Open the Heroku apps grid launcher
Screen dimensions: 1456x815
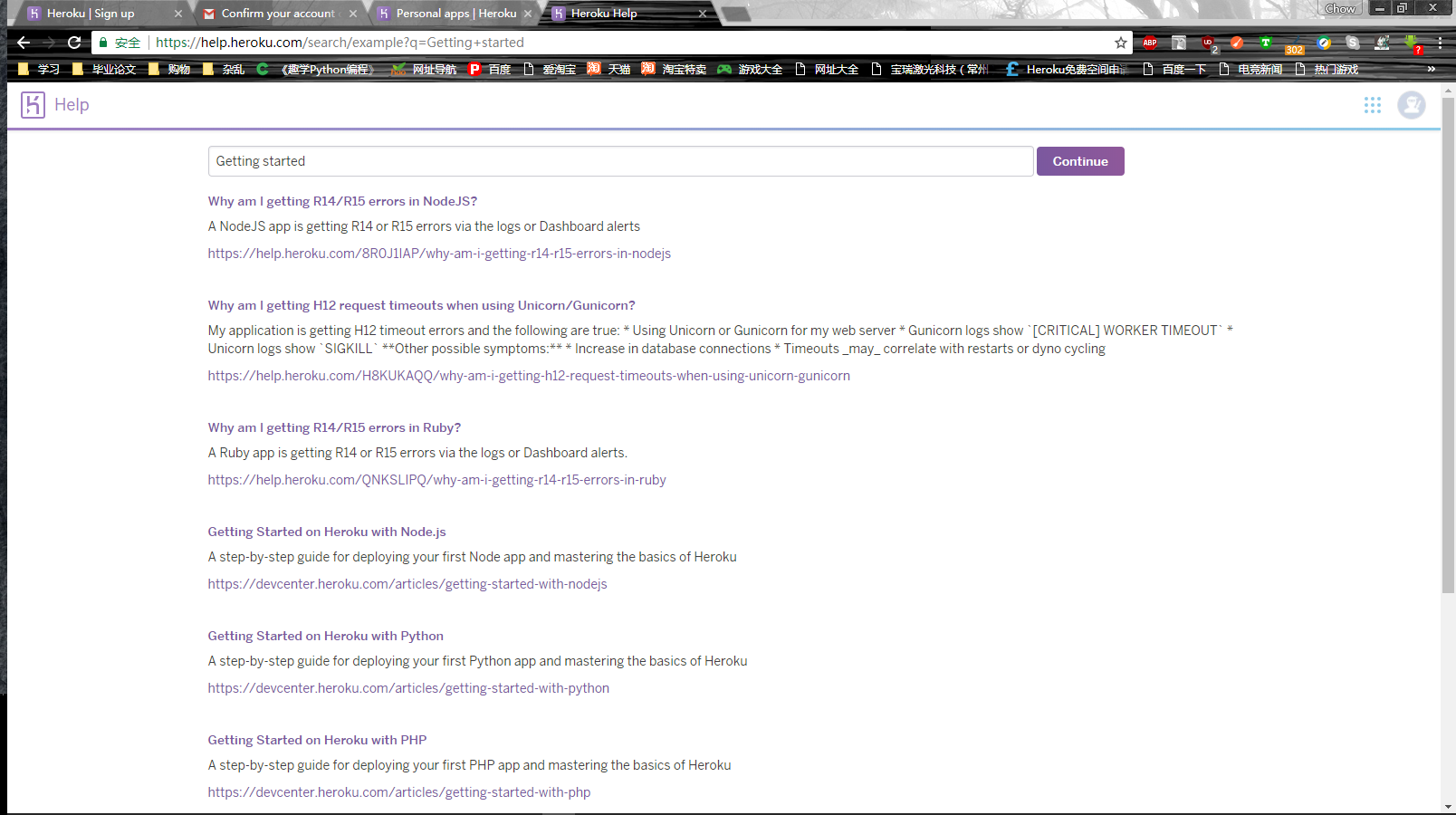tap(1373, 105)
